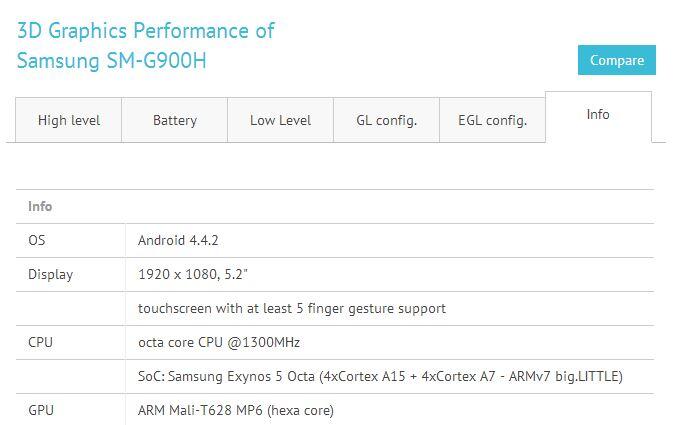Image resolution: width=673 pixels, height=425 pixels.
Task: Click the touchscreen 5 finger gesture text
Action: click(292, 308)
